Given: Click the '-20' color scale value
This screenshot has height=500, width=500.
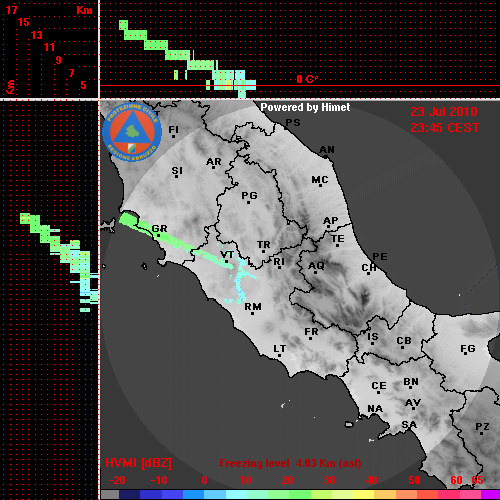Looking at the screenshot, I should pyautogui.click(x=117, y=480).
